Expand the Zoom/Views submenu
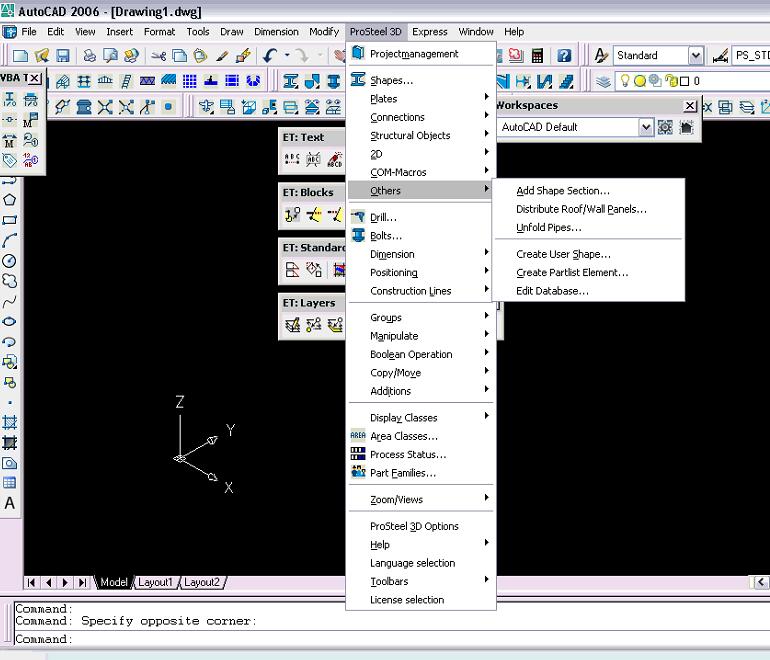Screen dimensions: 770x660 (x=420, y=499)
